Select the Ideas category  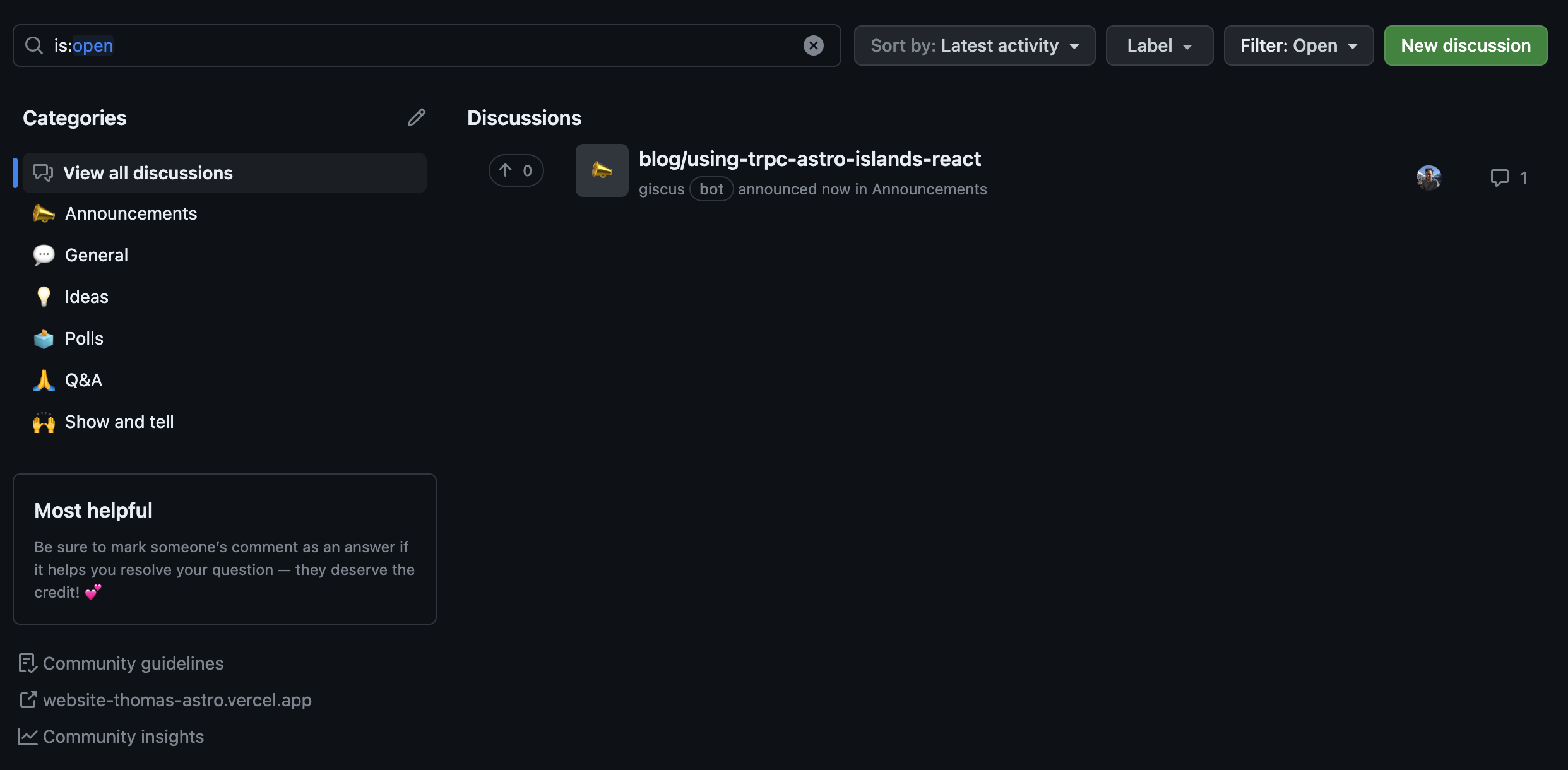click(x=86, y=297)
